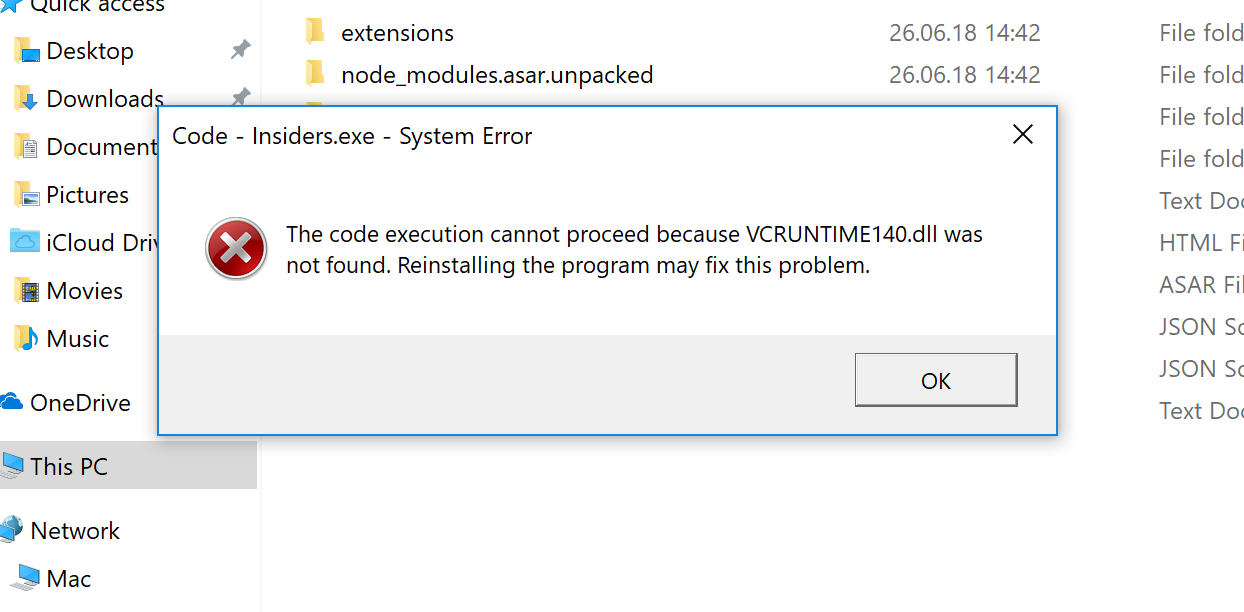Select the Music folder icon
The height and width of the screenshot is (612, 1244).
tap(26, 338)
